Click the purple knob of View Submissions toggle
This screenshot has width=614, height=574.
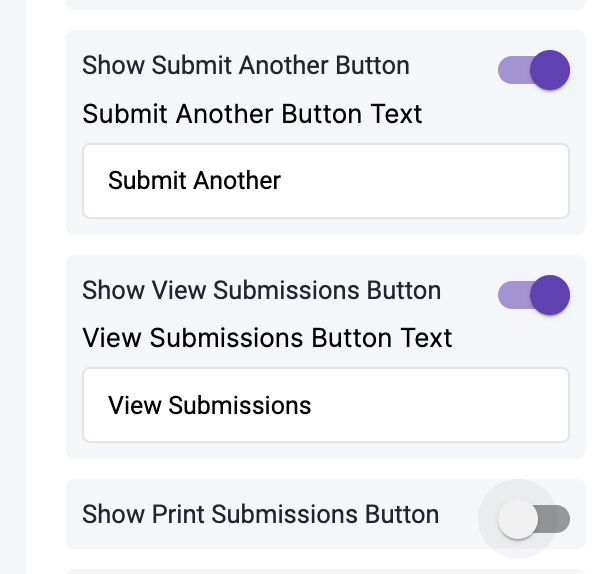(549, 295)
